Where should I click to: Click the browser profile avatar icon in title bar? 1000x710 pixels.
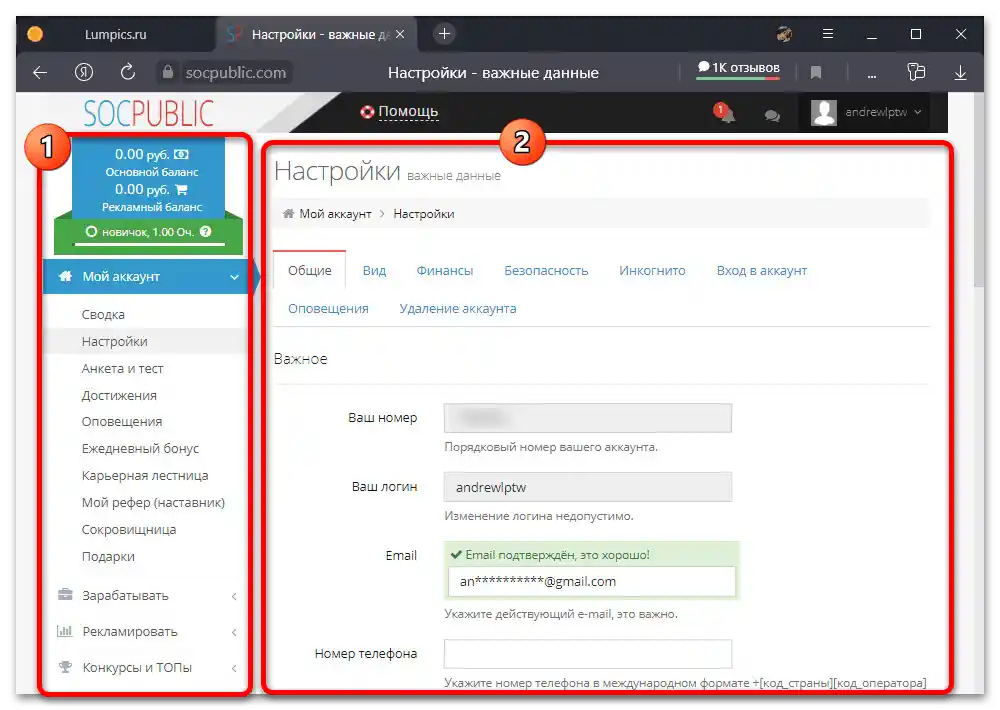[784, 34]
